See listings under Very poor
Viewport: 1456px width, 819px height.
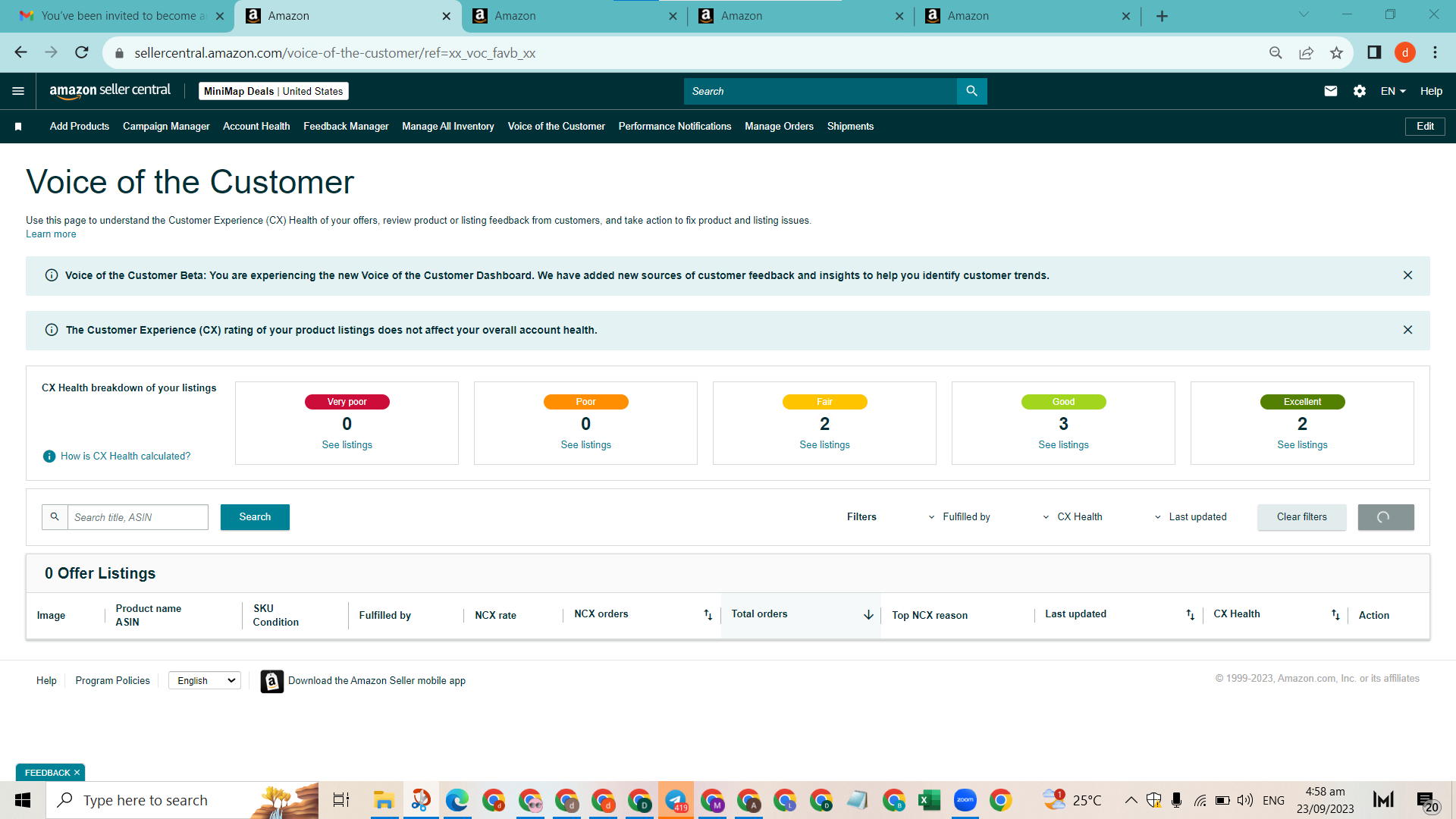(x=347, y=445)
